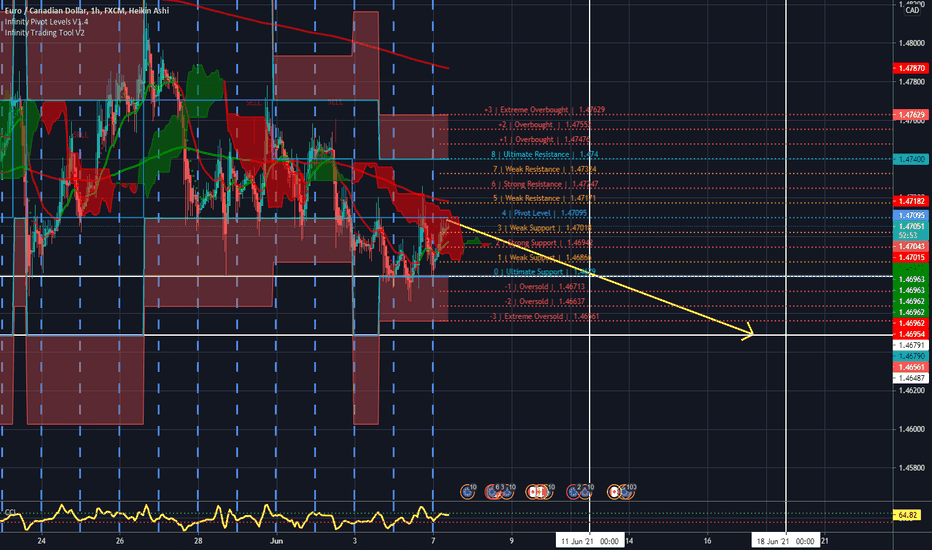Screen dimensions: 932x550
Task: Click the red 1.47182 price axis label
Action: [911, 202]
